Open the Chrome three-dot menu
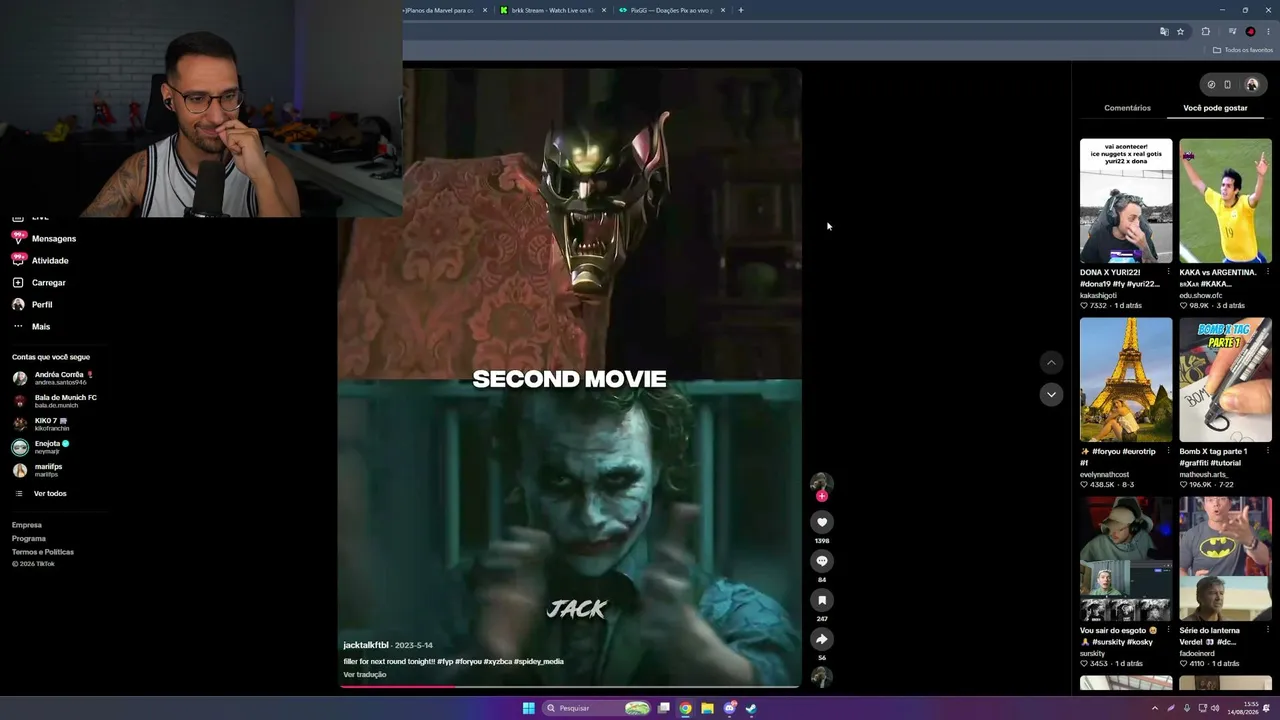This screenshot has width=1280, height=720. click(x=1268, y=32)
